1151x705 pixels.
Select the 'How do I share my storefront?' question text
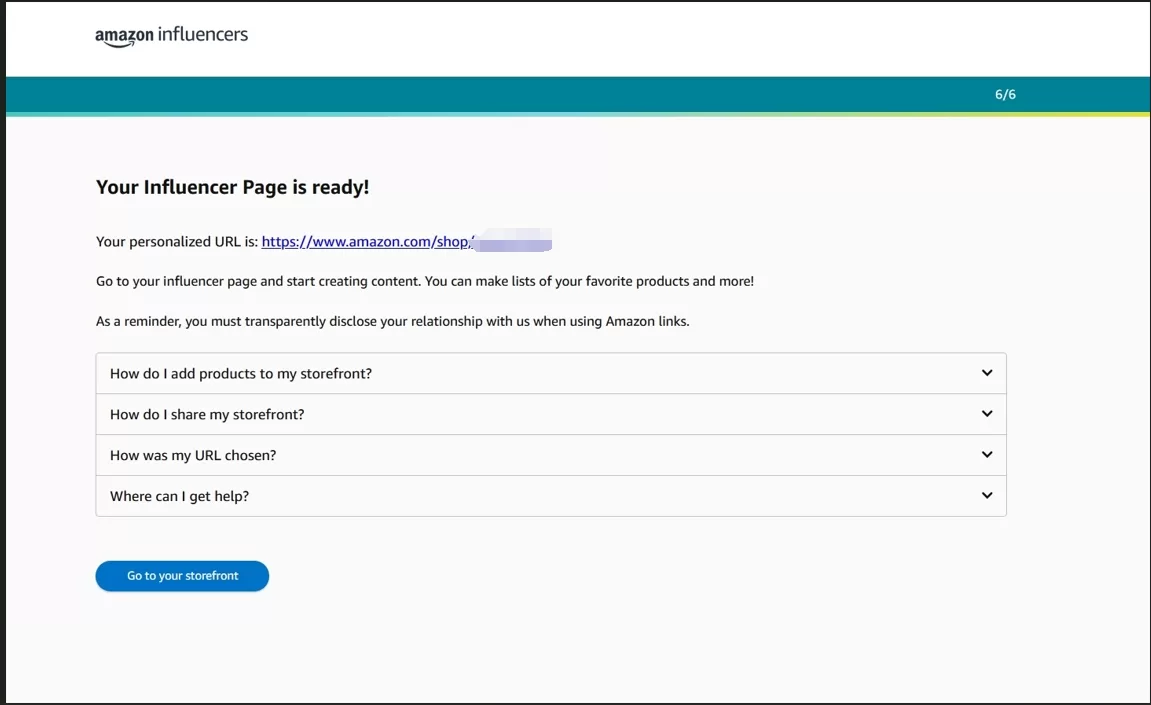point(207,415)
